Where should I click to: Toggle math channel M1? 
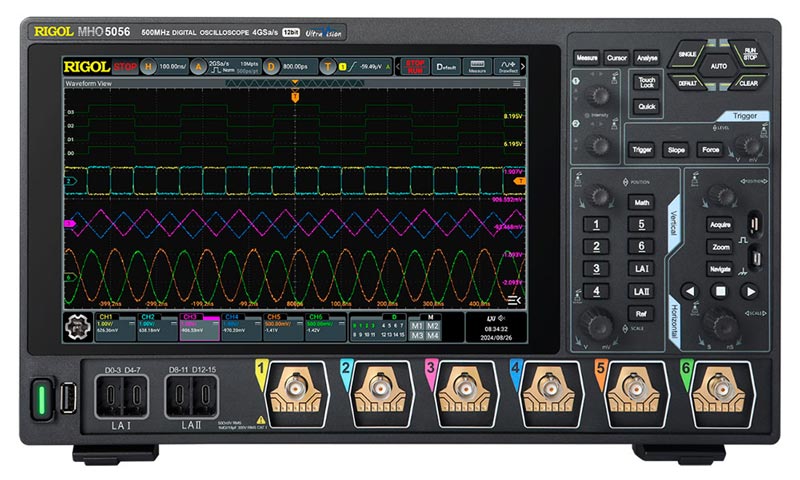click(x=417, y=326)
